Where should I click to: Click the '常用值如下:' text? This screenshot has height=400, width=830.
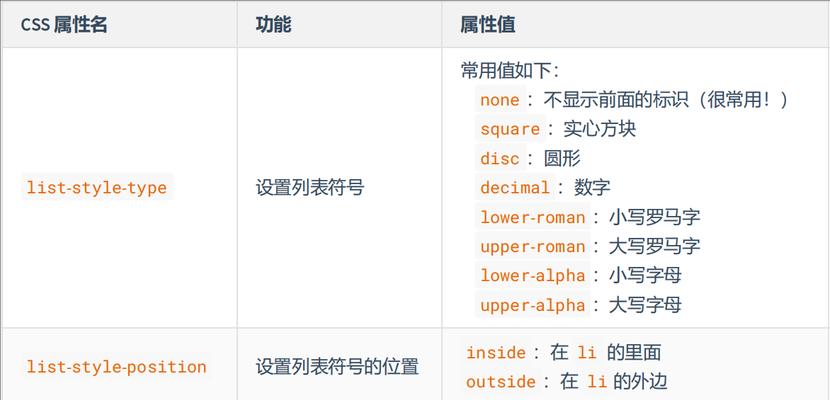(510, 71)
